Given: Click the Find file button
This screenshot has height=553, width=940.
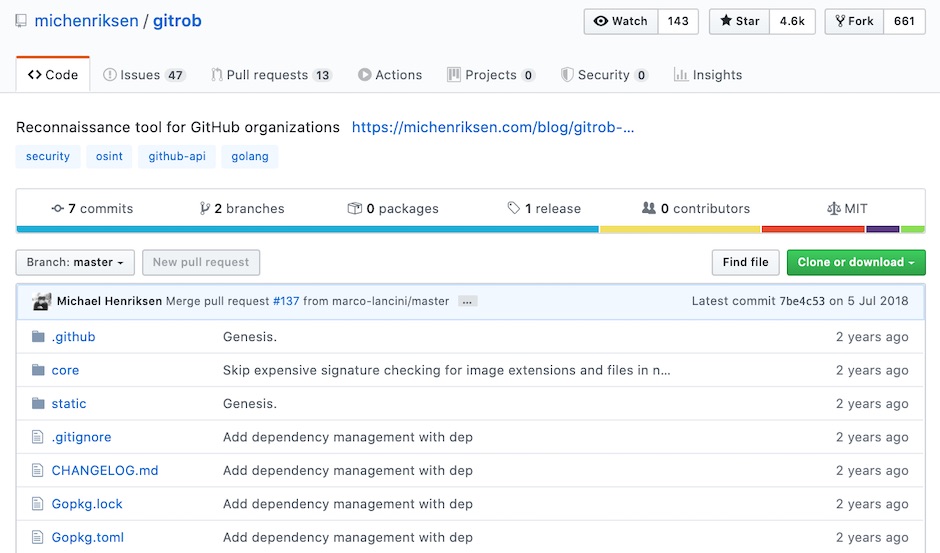Looking at the screenshot, I should click(745, 262).
